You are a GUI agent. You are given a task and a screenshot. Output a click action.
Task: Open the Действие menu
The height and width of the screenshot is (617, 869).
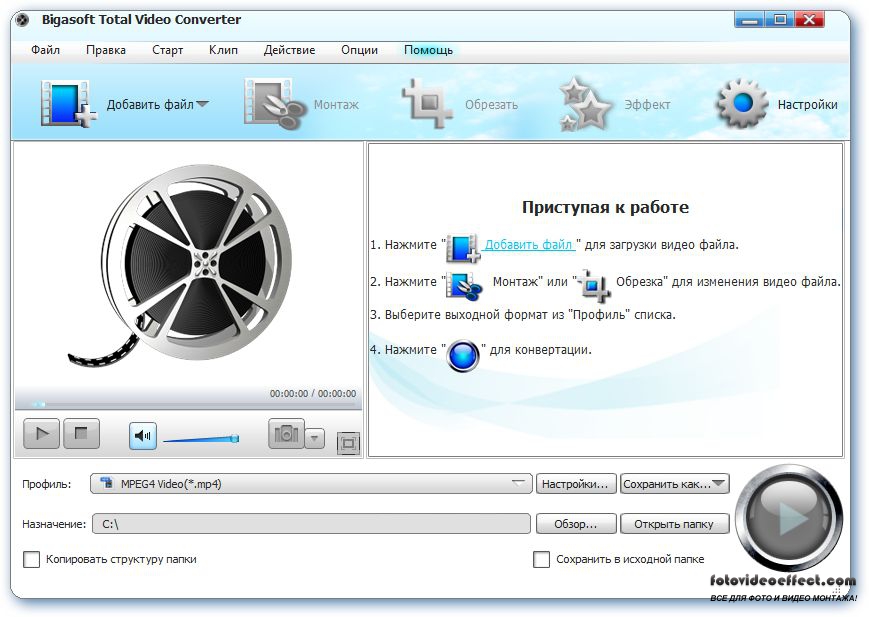click(x=289, y=50)
